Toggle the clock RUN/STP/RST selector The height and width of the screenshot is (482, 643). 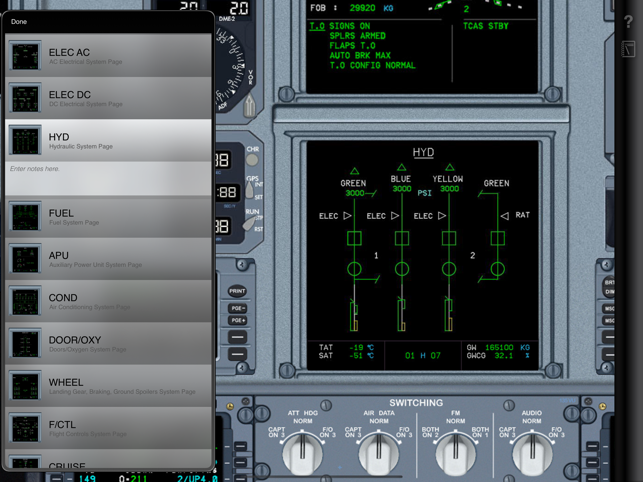point(250,223)
